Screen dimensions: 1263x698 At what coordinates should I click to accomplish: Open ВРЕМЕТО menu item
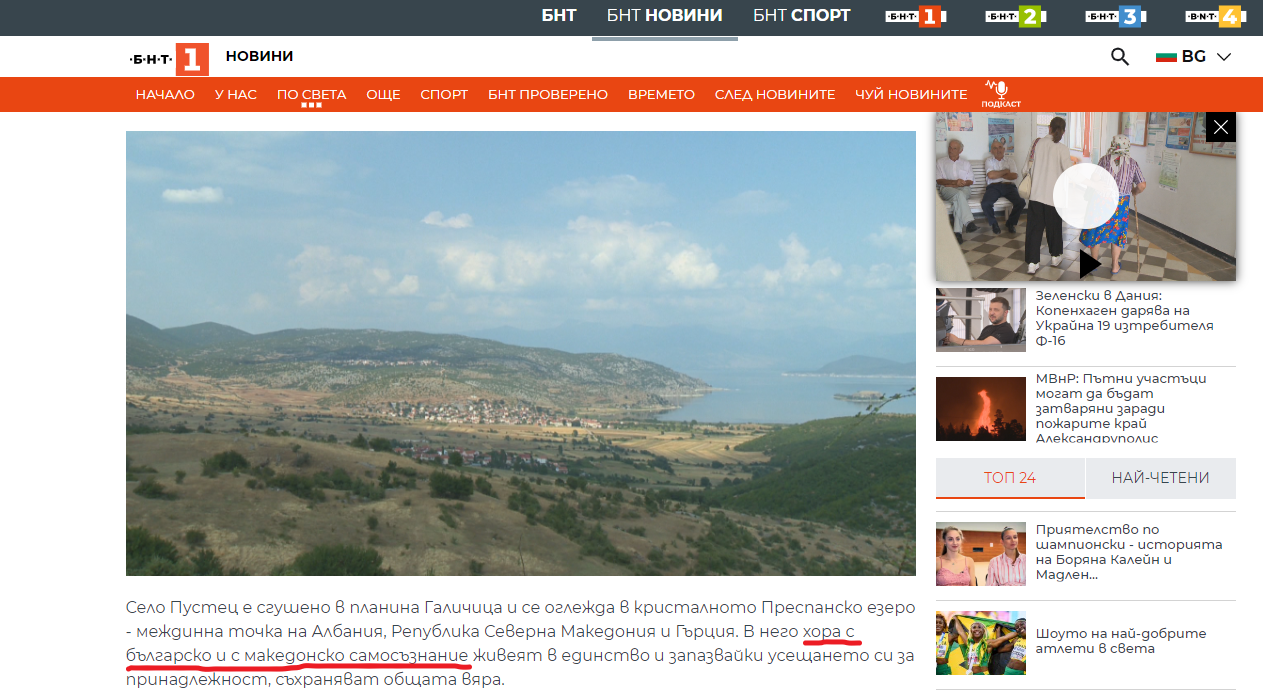click(x=661, y=94)
